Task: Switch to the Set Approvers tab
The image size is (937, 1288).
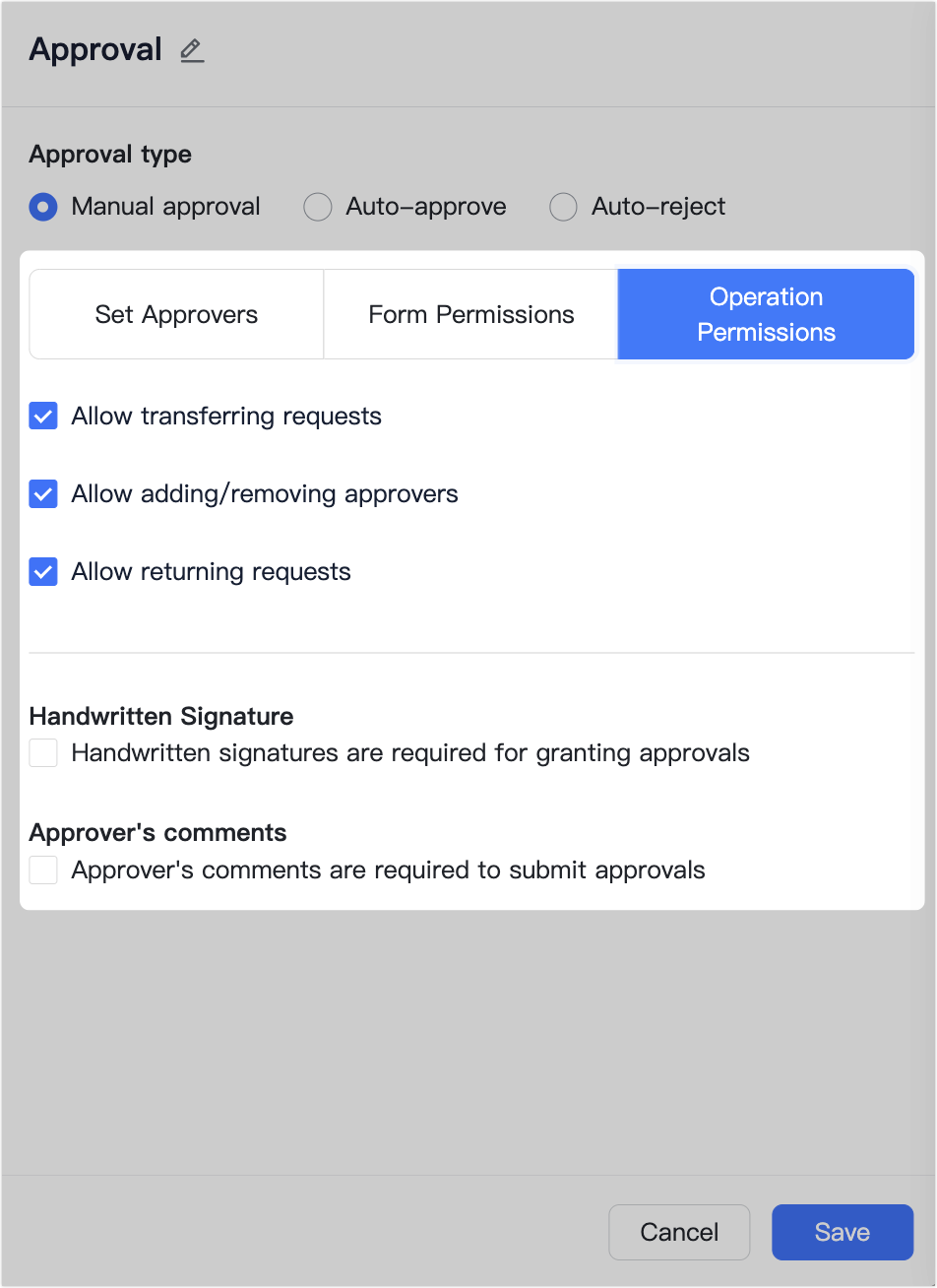Action: pos(176,313)
